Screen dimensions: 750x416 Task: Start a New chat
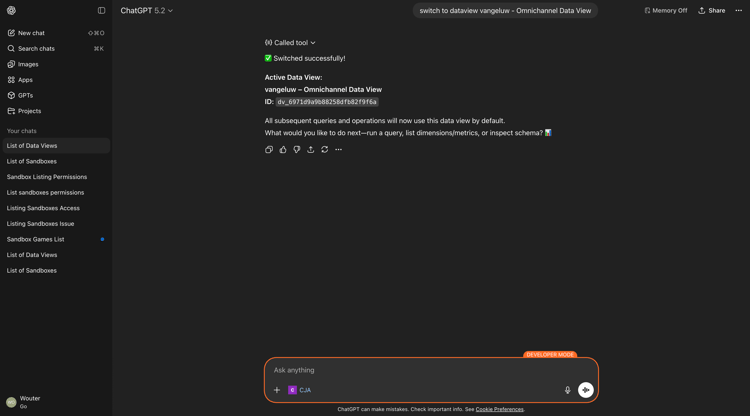(56, 33)
